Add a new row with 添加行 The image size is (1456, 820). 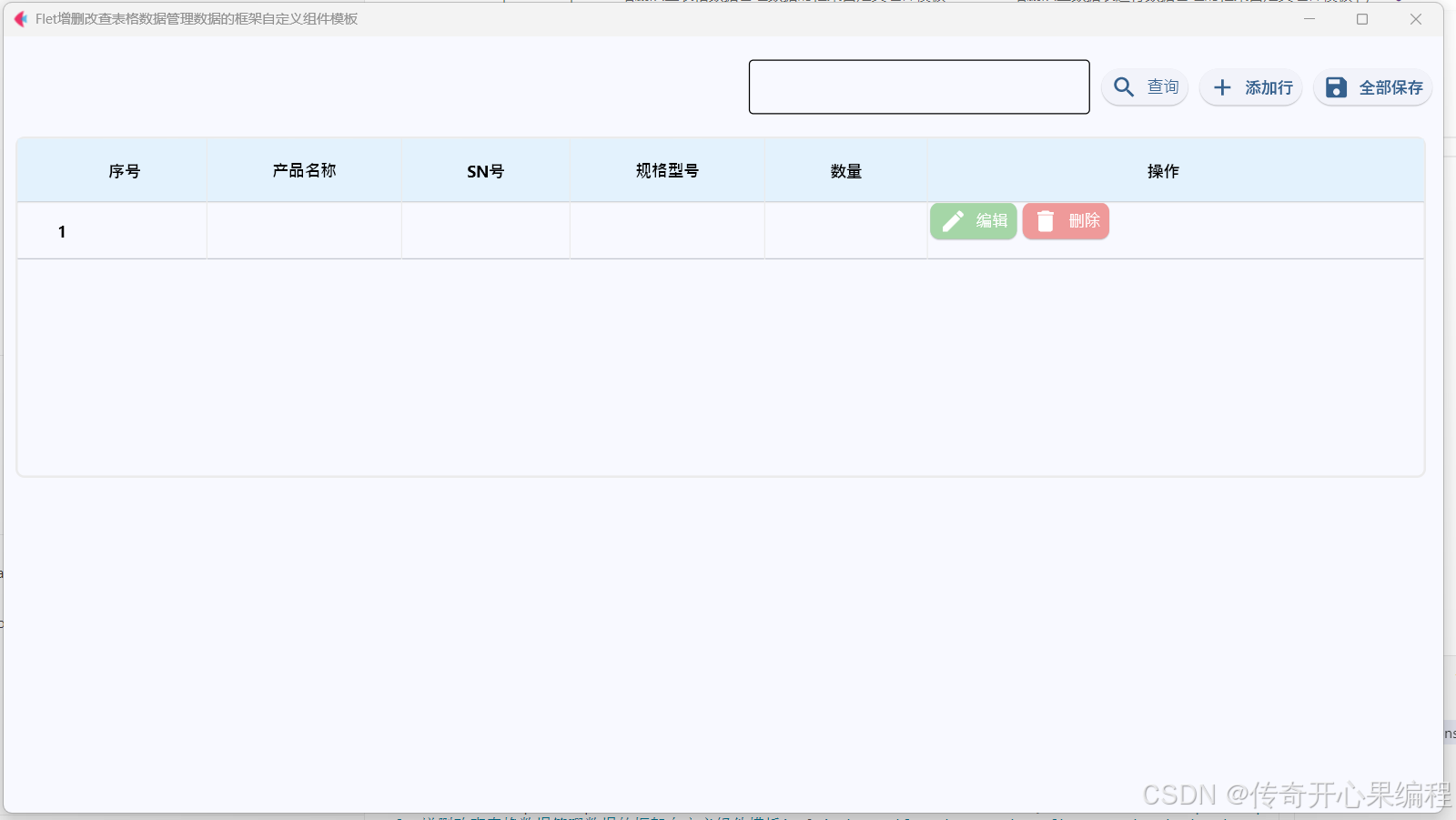coord(1251,87)
